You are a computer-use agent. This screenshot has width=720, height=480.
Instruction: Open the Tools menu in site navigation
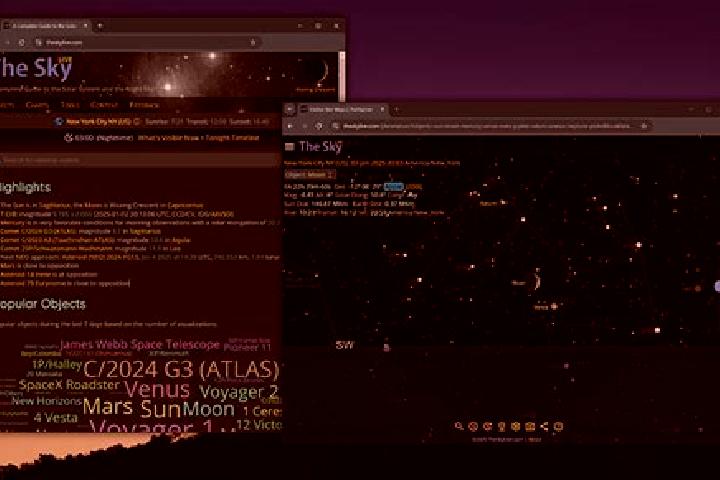coord(70,105)
